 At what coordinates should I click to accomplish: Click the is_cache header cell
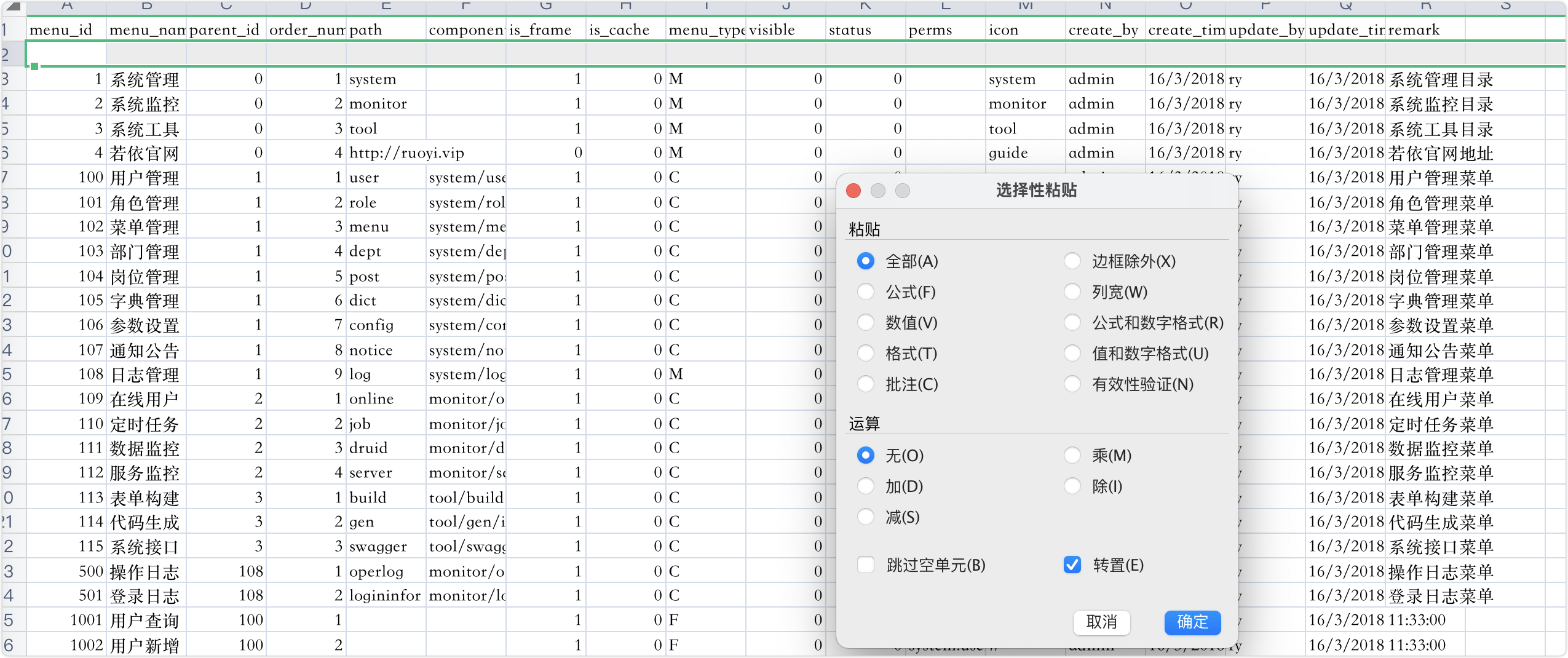tap(625, 30)
